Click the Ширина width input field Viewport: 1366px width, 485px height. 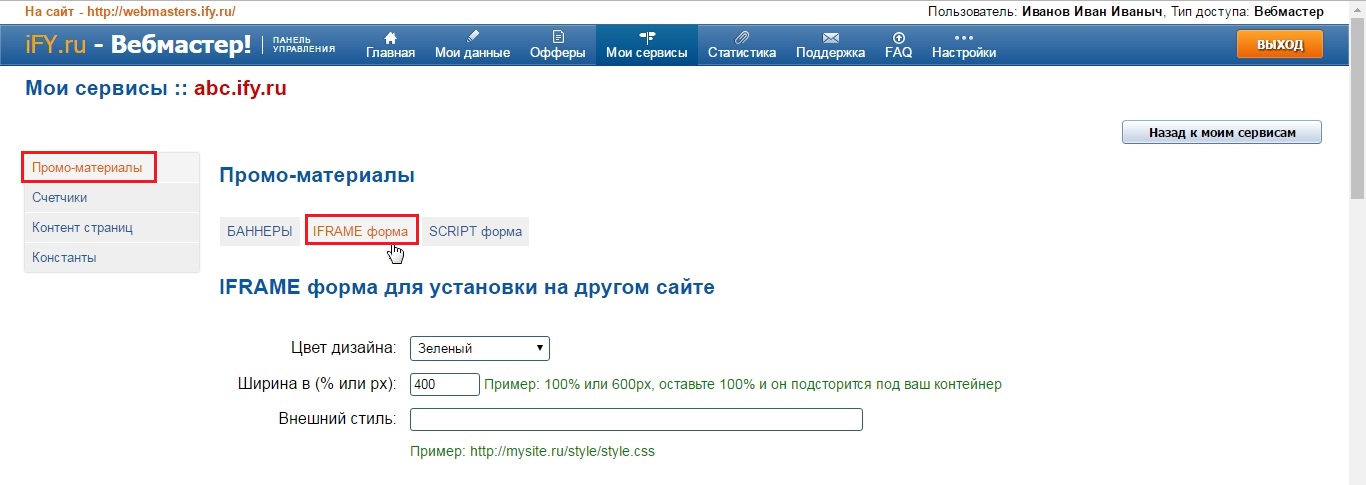[x=445, y=384]
